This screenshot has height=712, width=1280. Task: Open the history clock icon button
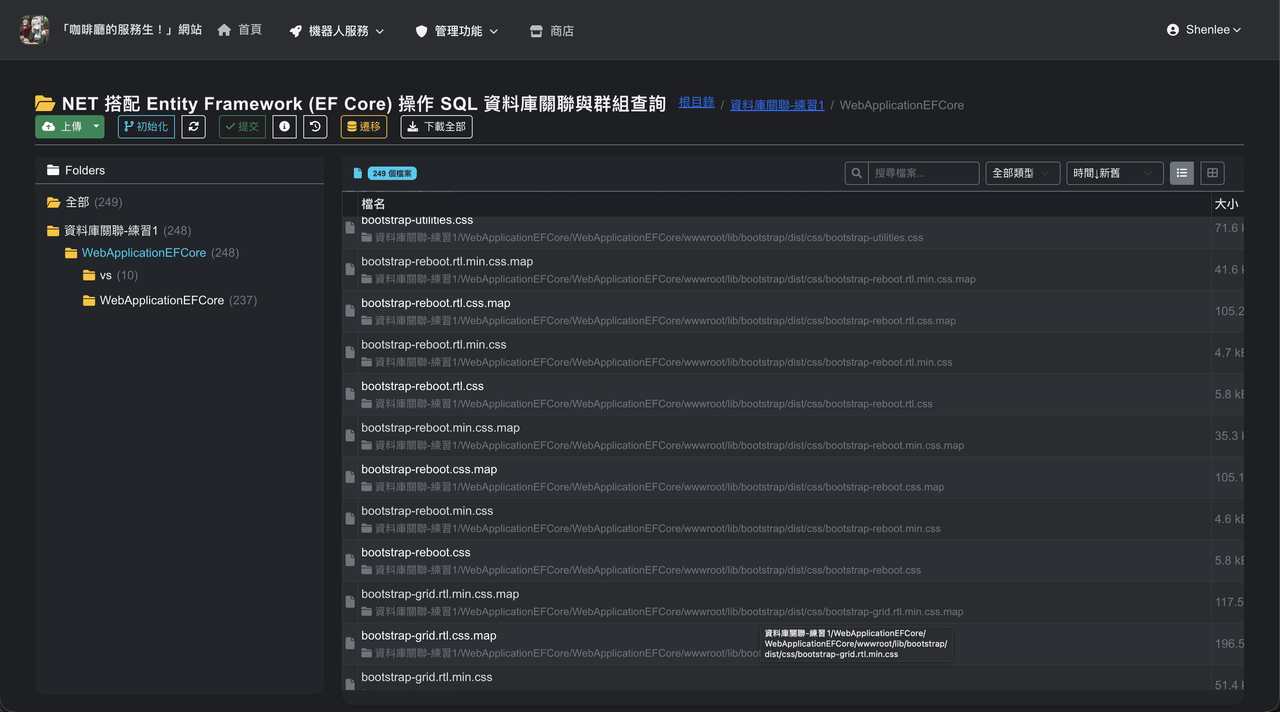(315, 127)
